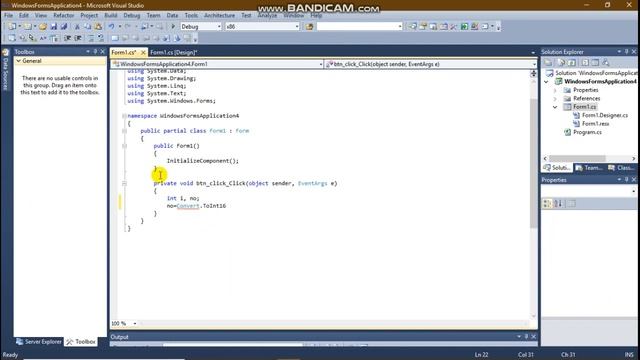Click the Find in Files icon
This screenshot has width=640, height=360.
309,27
